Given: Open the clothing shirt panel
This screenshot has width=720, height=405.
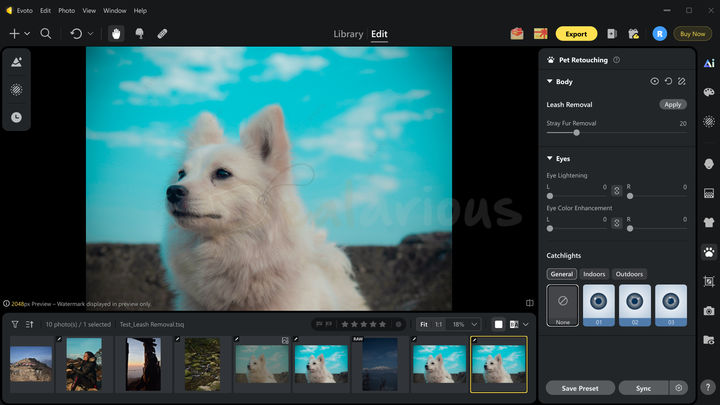Looking at the screenshot, I should point(709,223).
